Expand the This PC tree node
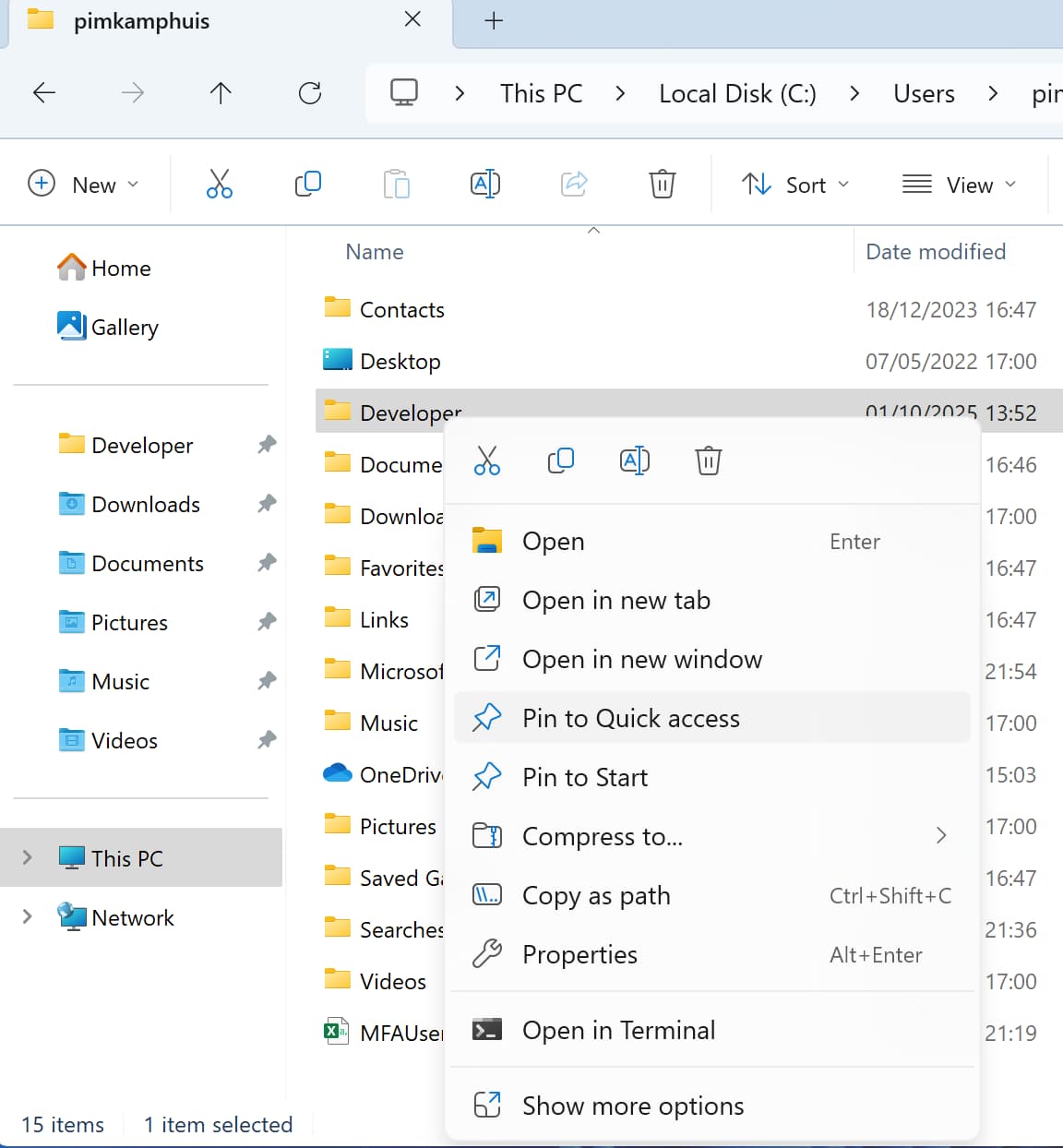Image resolution: width=1063 pixels, height=1148 pixels. click(28, 857)
